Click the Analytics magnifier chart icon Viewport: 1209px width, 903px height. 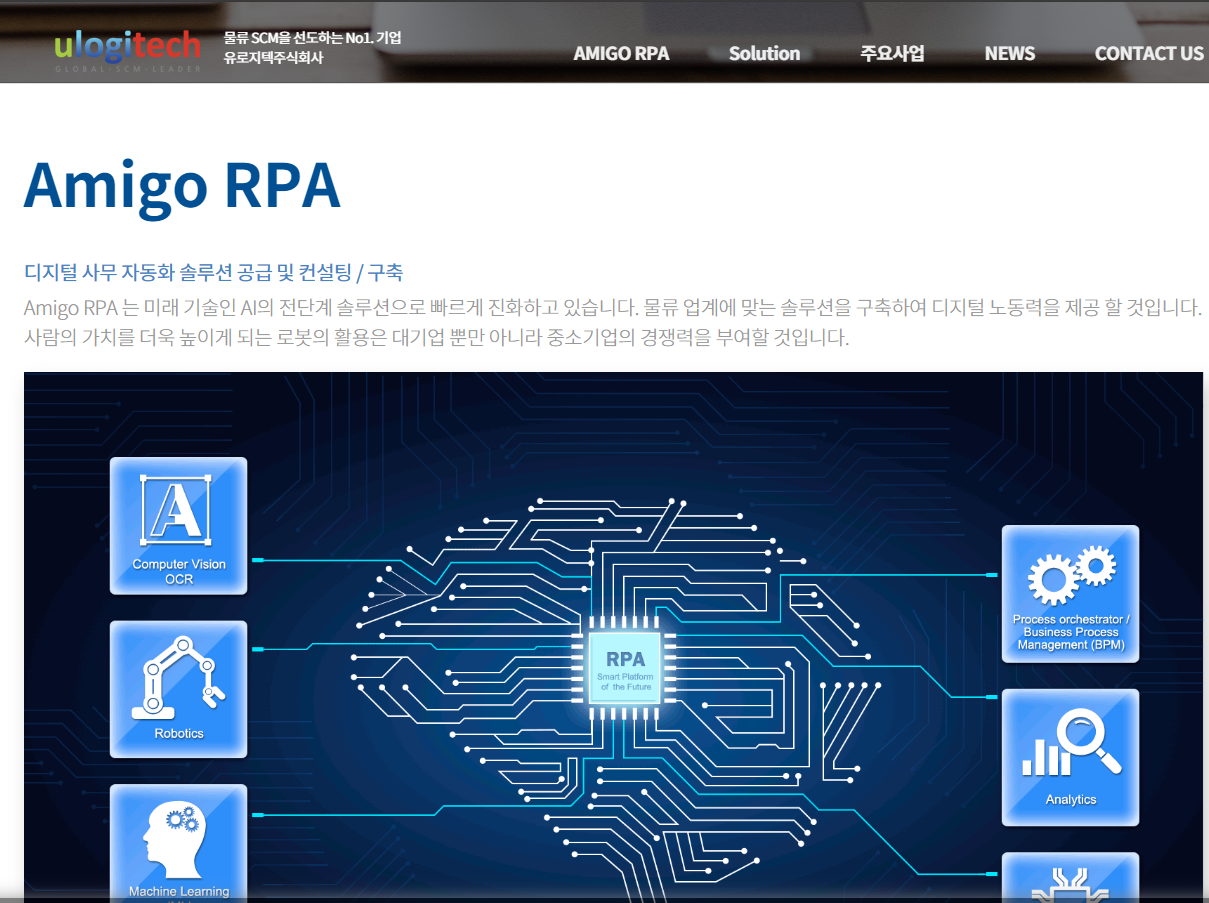pyautogui.click(x=1070, y=757)
